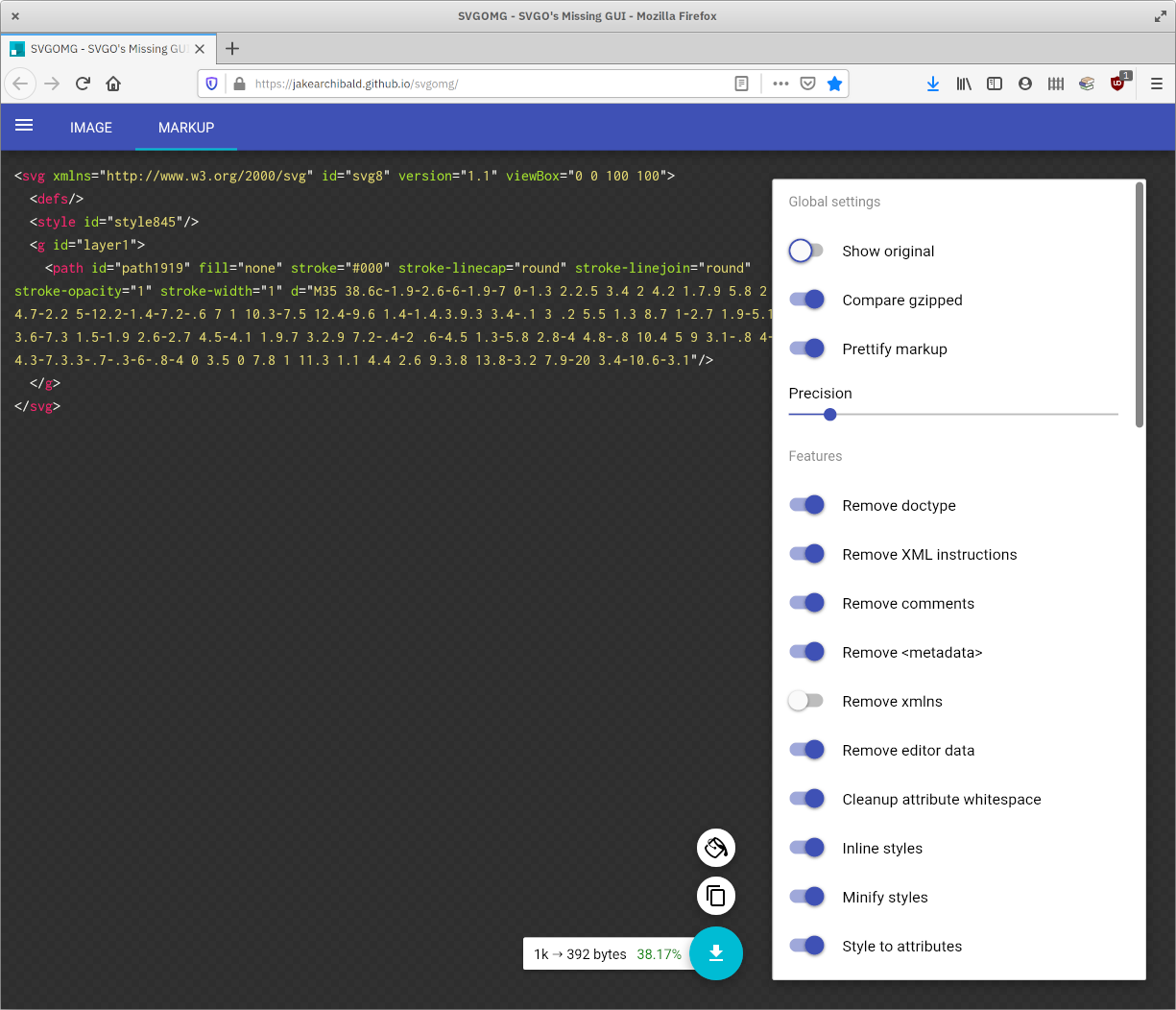The height and width of the screenshot is (1010, 1176).
Task: Open Firefox account menu
Action: tap(1025, 84)
